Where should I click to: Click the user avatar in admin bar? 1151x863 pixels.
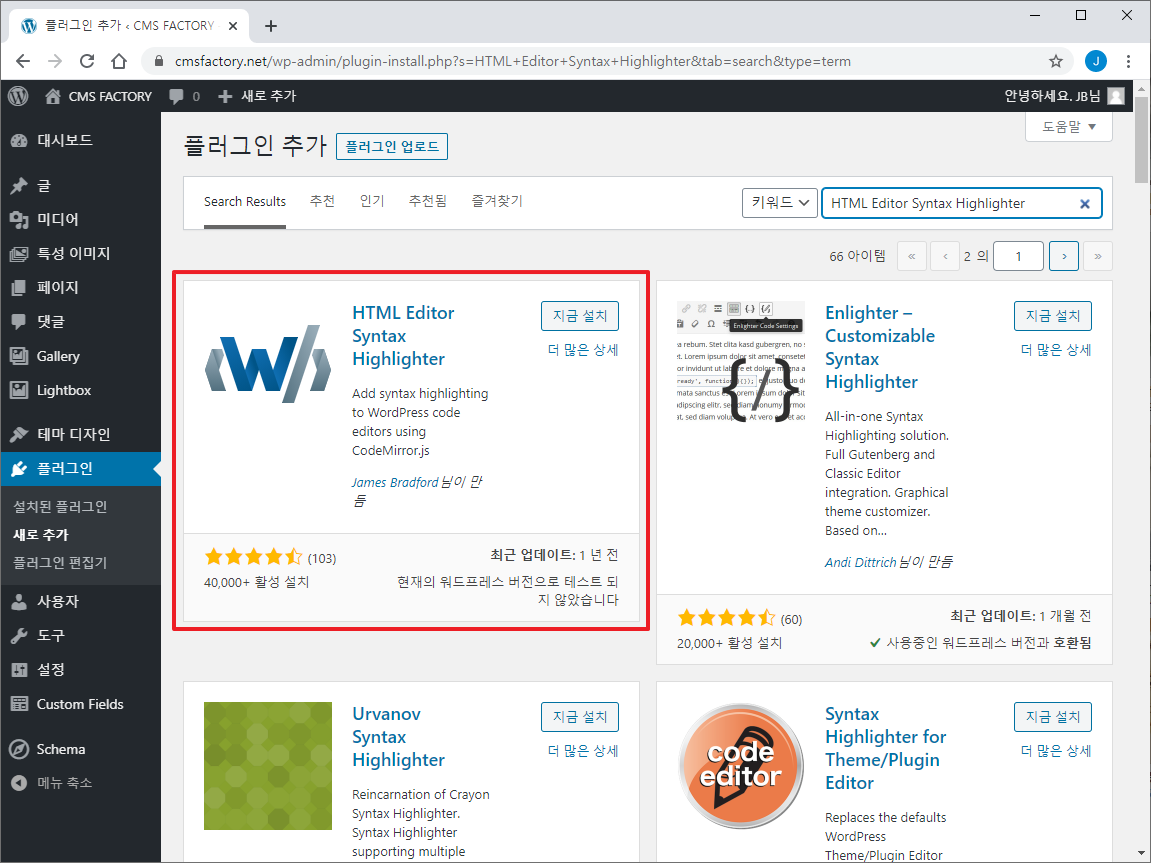[x=1116, y=96]
